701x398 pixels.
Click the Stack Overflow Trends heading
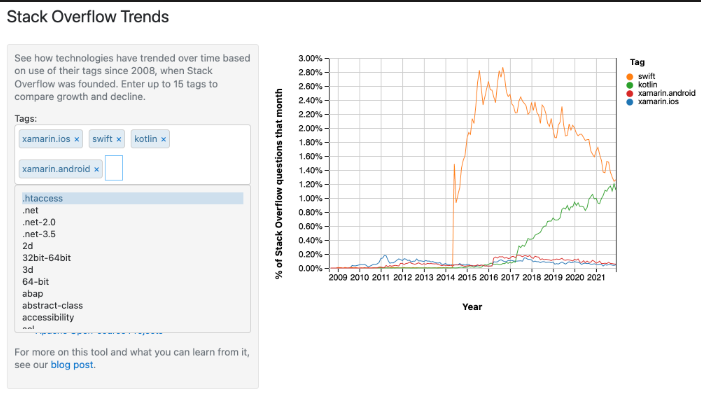pyautogui.click(x=88, y=17)
